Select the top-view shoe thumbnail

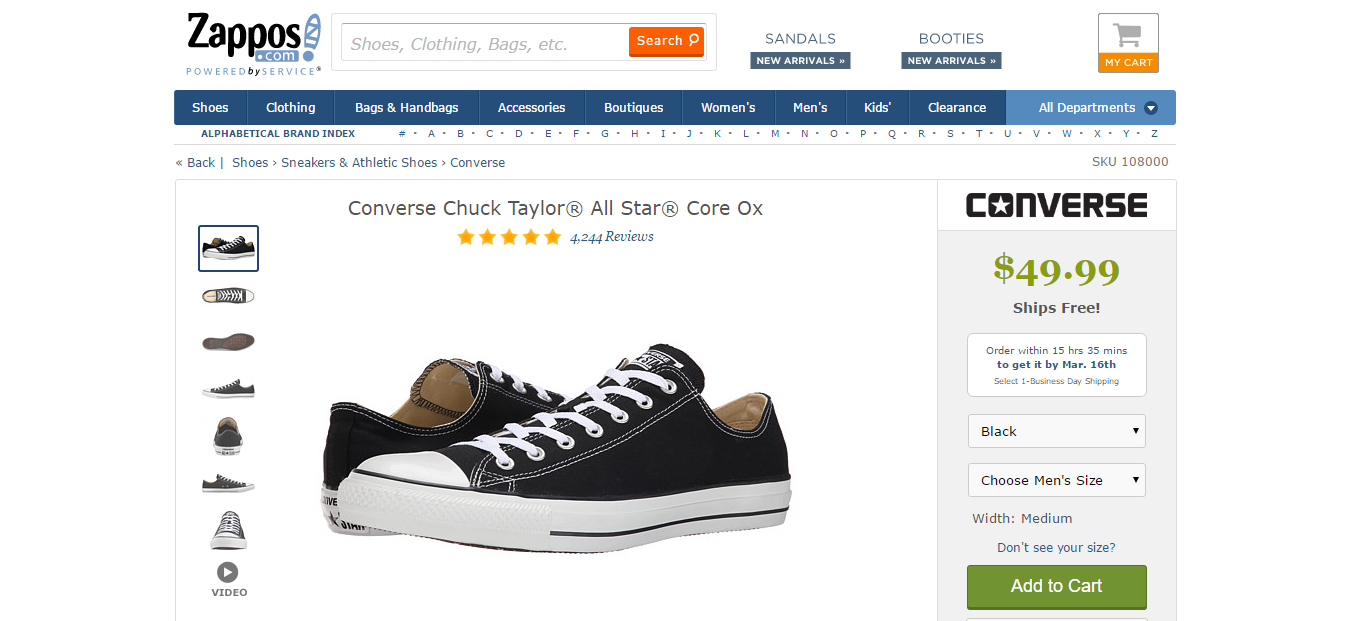[228, 296]
